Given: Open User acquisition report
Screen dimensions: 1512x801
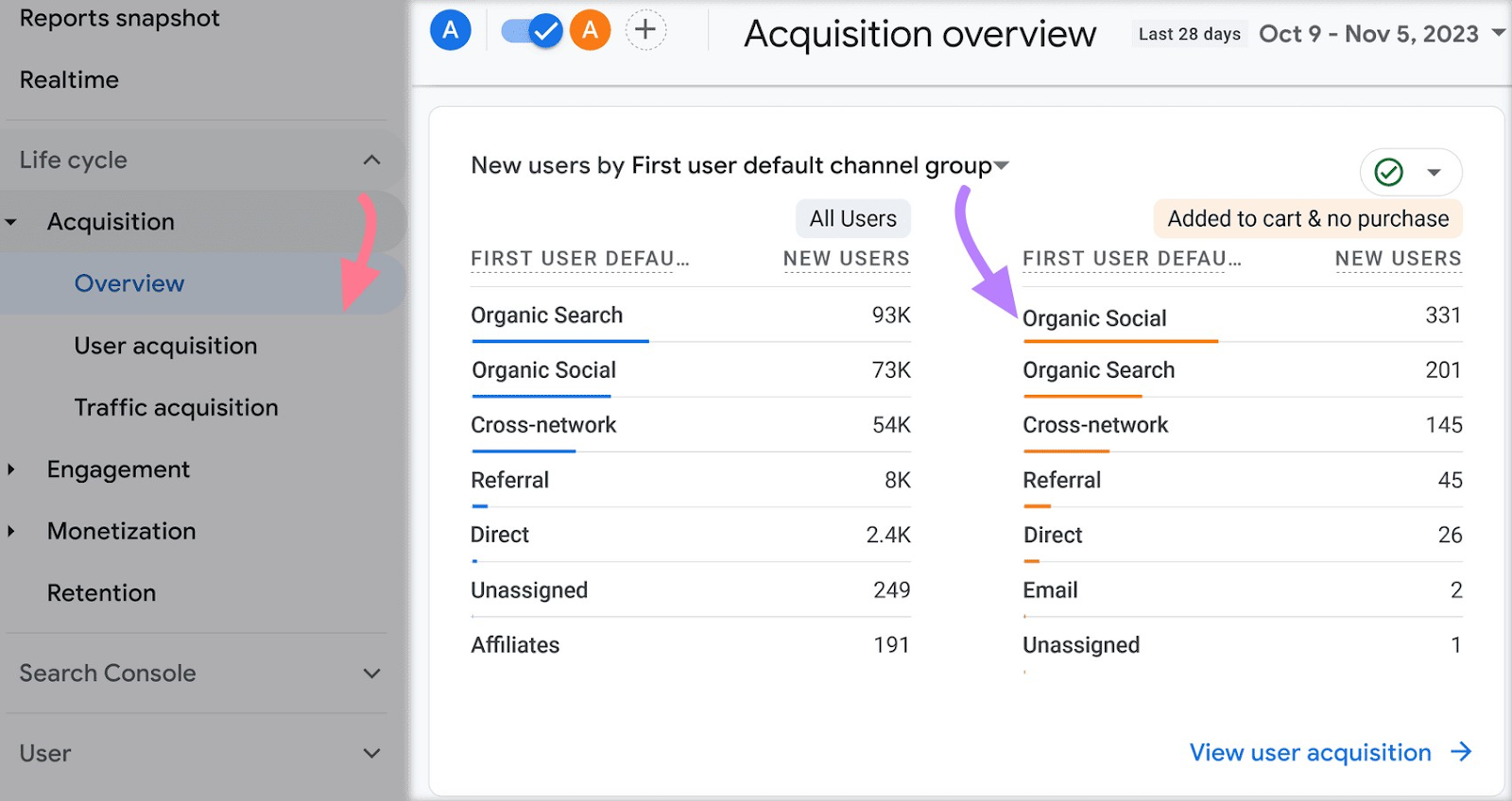Looking at the screenshot, I should point(165,346).
